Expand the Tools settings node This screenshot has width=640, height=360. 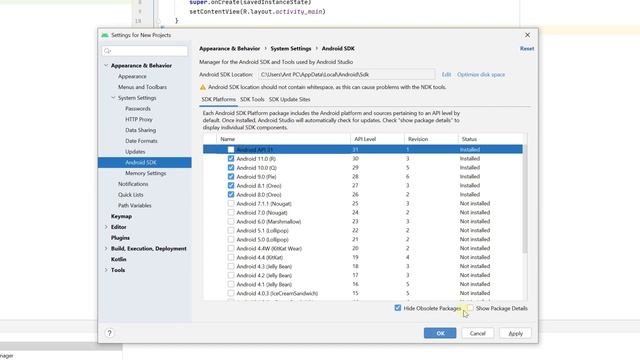coord(106,270)
